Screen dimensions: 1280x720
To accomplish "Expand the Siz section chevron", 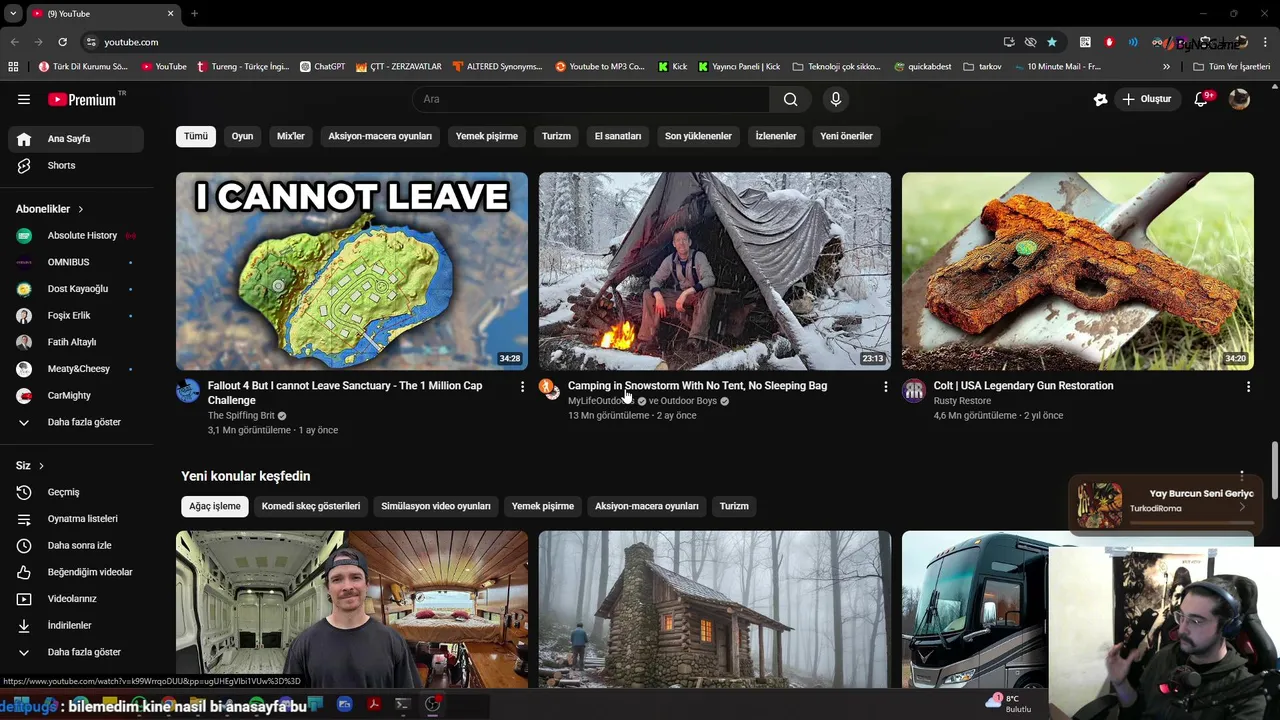I will (41, 466).
